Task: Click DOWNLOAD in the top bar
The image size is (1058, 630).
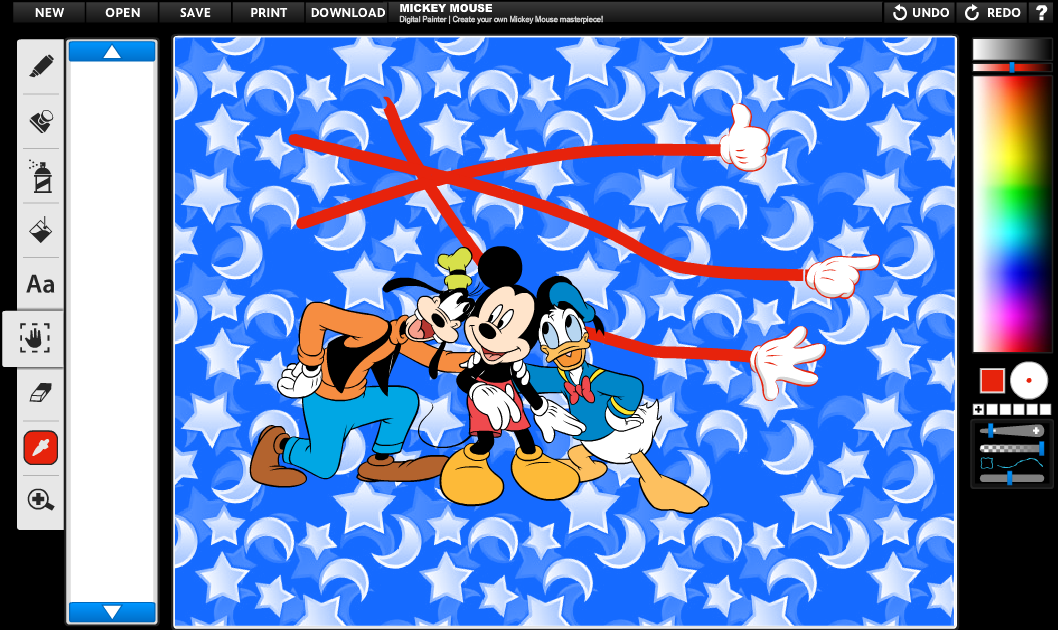Action: tap(347, 12)
